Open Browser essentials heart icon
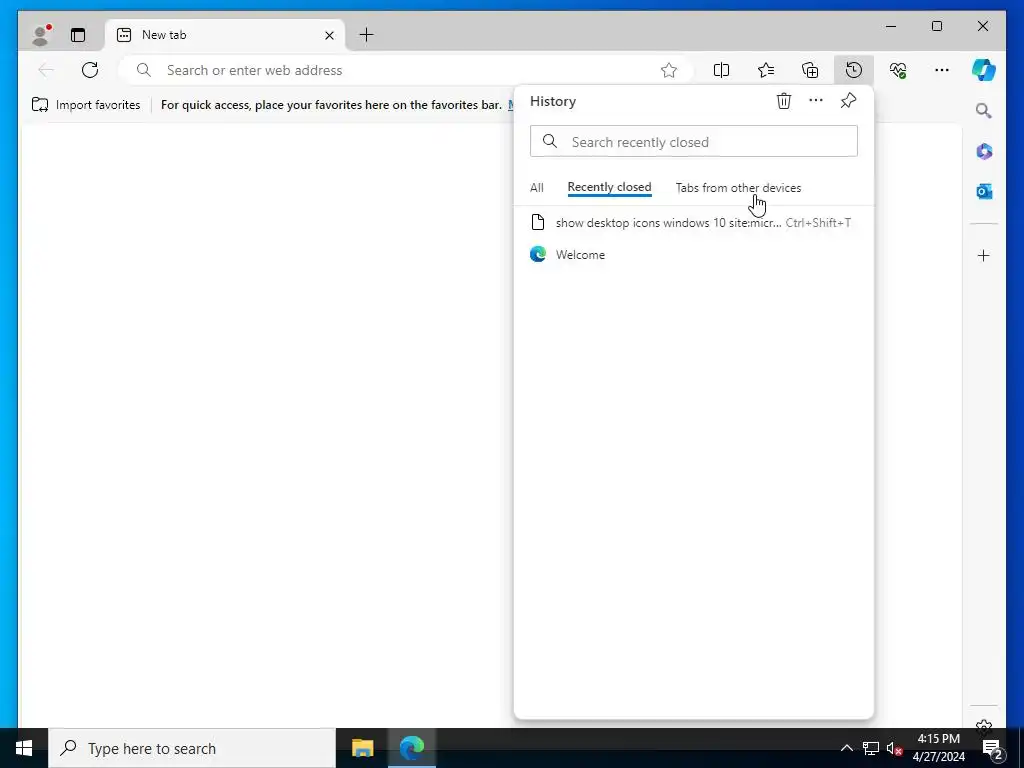The width and height of the screenshot is (1024, 768). [x=898, y=70]
